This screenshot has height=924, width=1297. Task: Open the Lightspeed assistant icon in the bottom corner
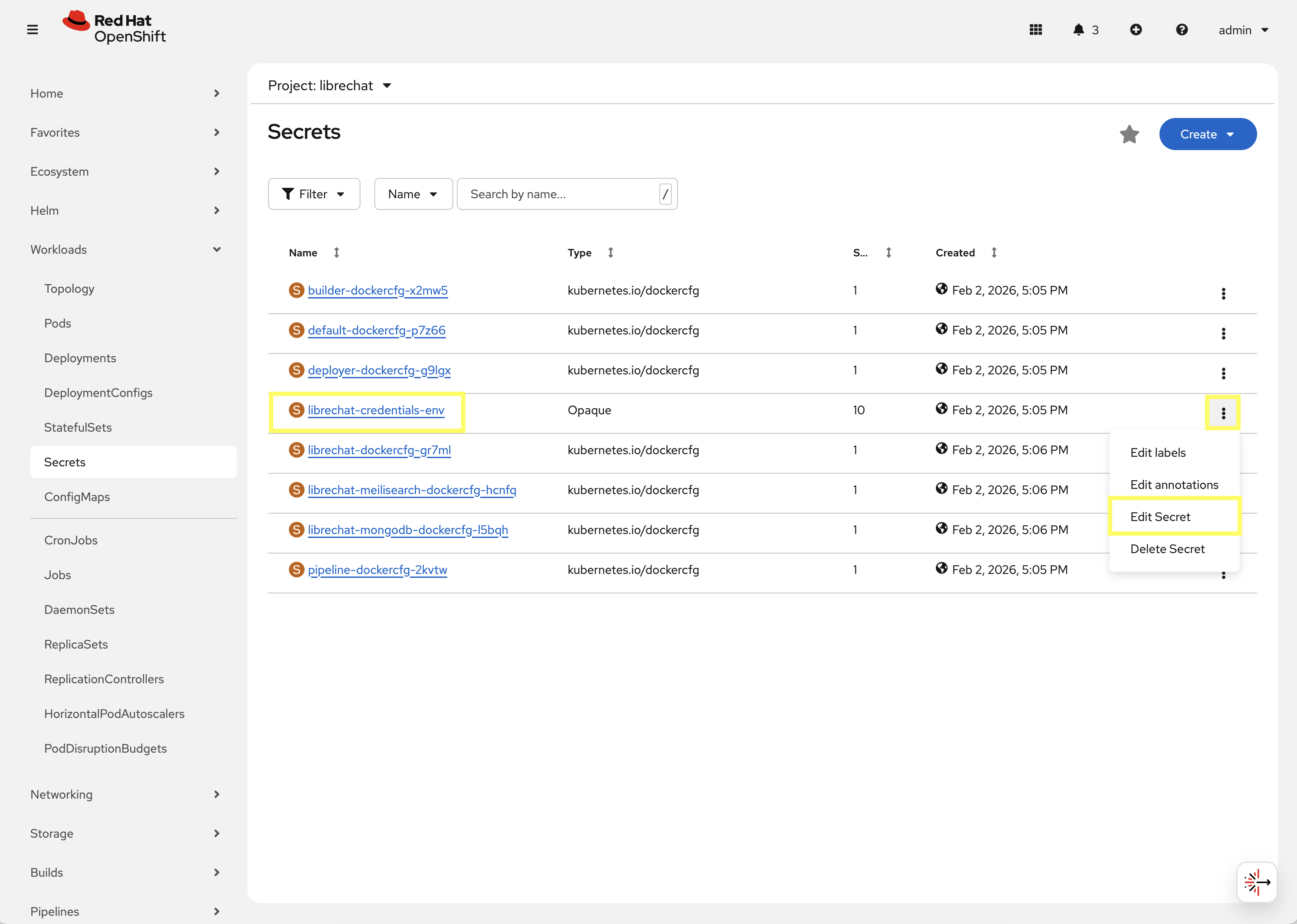(x=1256, y=882)
